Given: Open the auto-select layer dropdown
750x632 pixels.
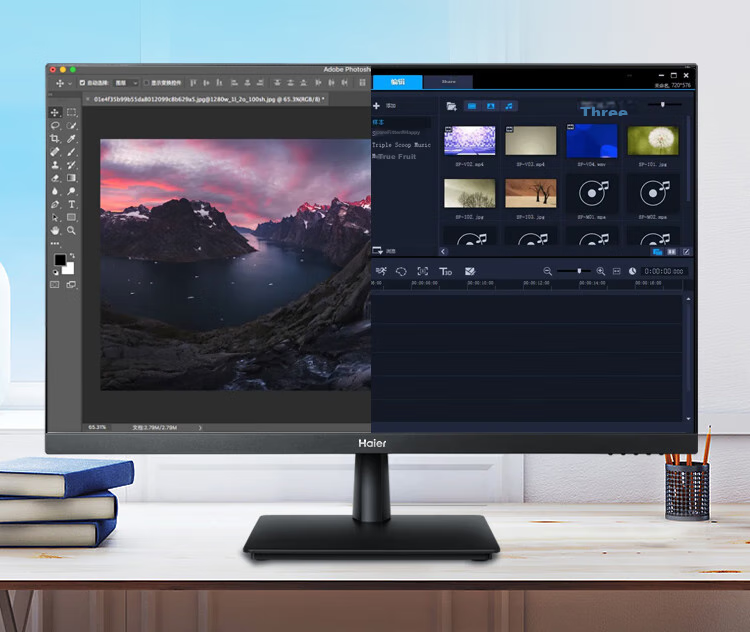Looking at the screenshot, I should [x=126, y=83].
